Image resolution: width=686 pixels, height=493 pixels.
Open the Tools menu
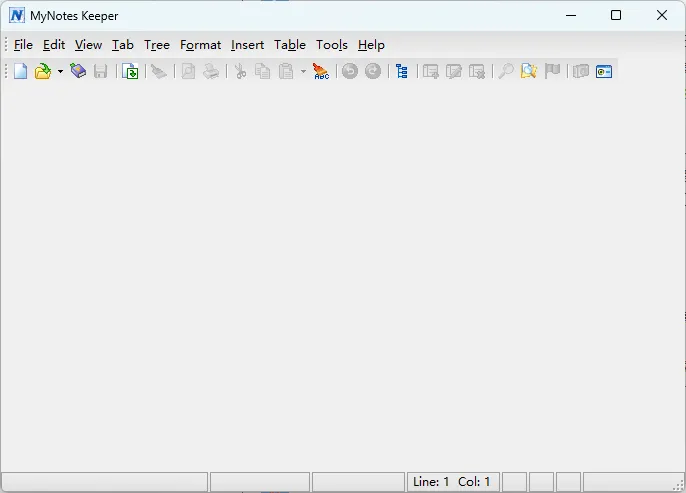332,45
